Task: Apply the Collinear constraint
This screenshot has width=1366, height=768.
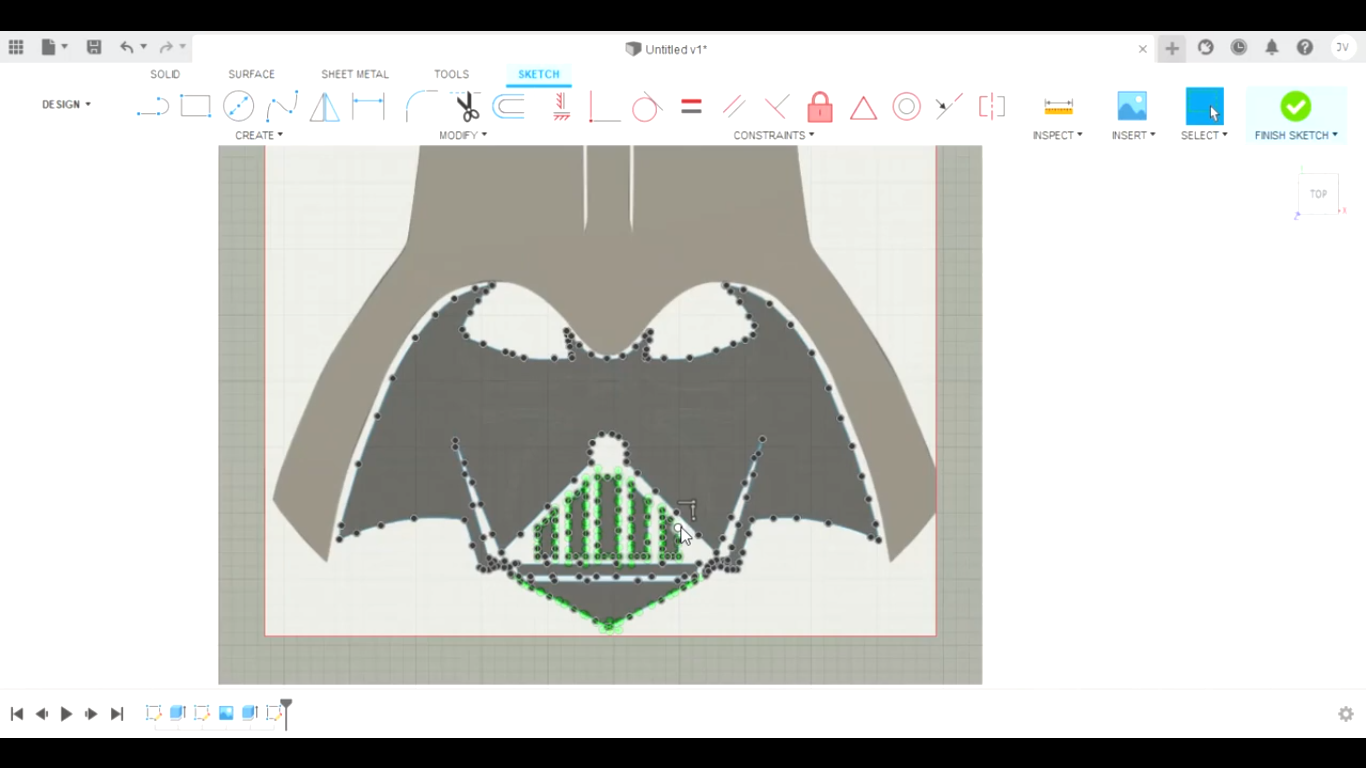Action: 949,106
